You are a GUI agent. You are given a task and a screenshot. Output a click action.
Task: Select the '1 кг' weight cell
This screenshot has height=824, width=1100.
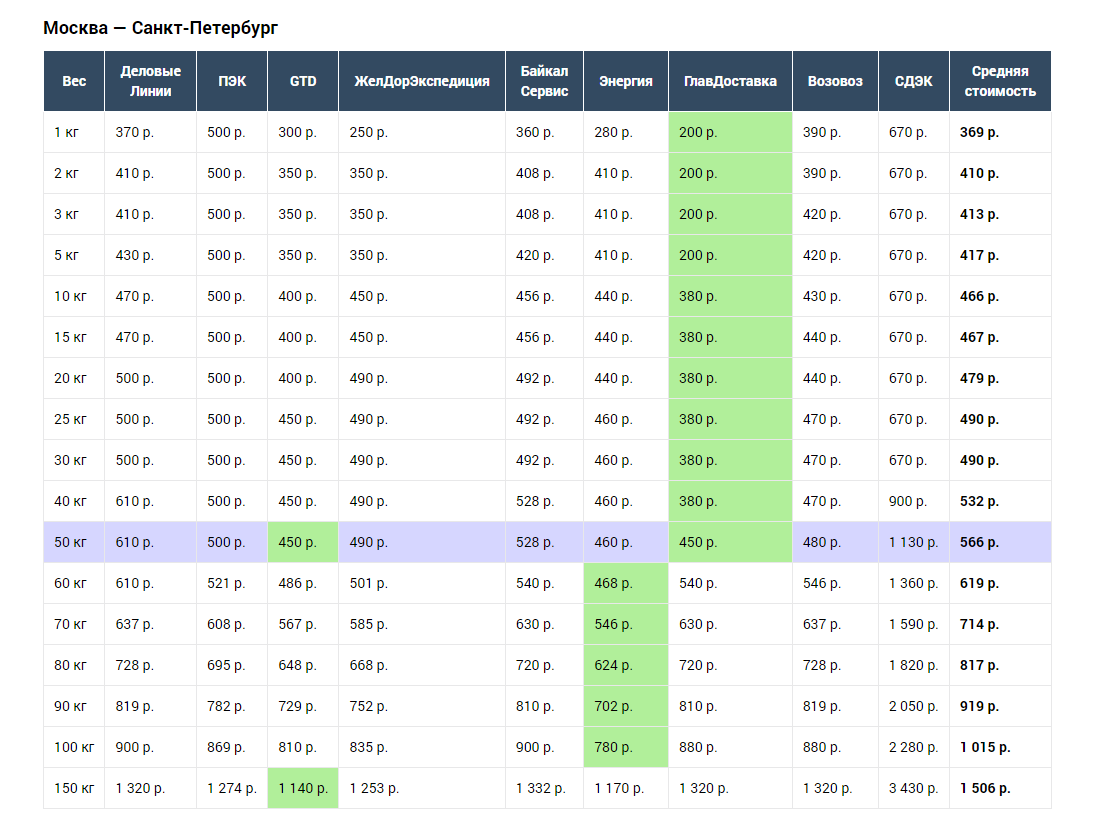point(74,132)
